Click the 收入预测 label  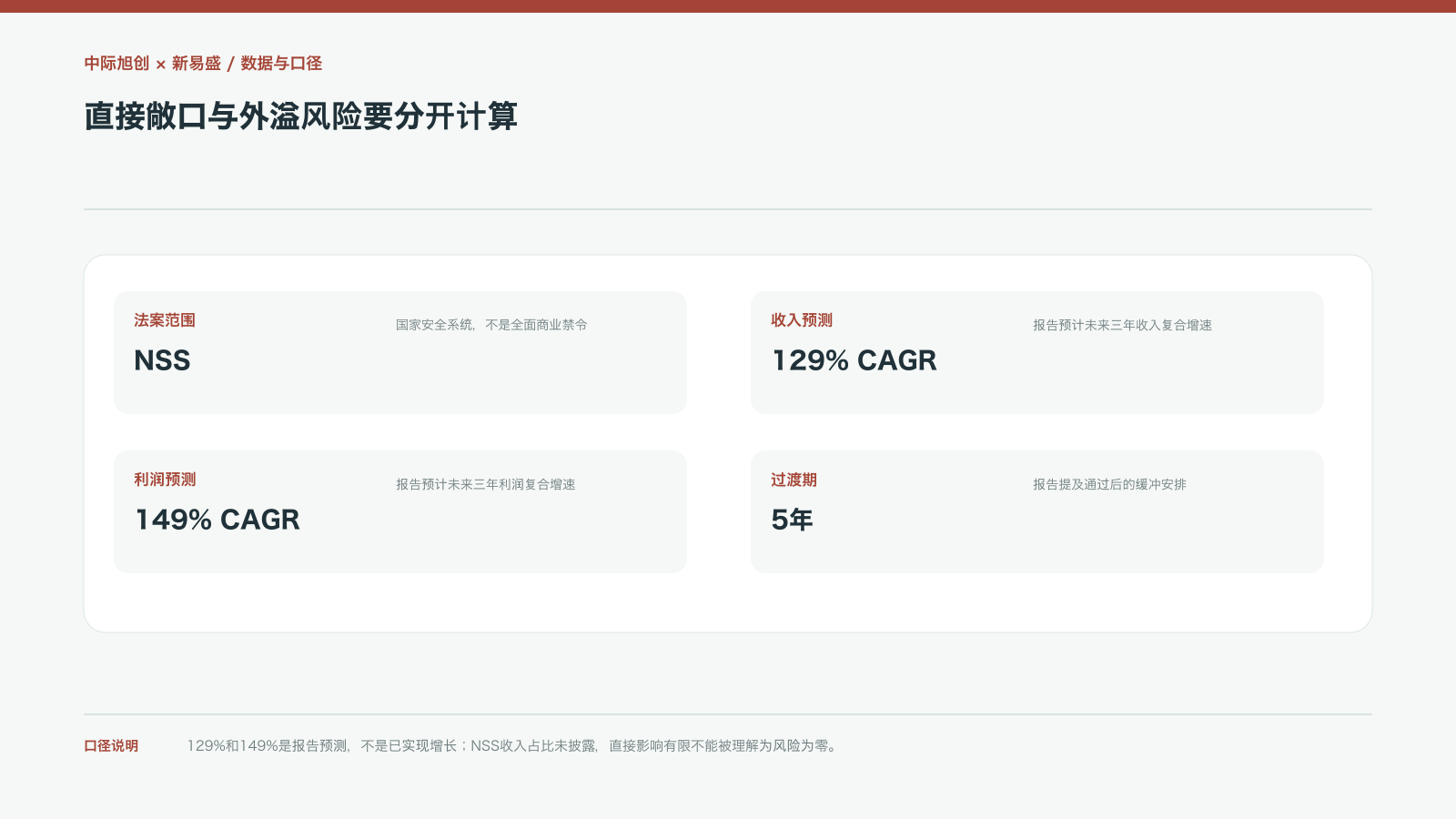802,320
